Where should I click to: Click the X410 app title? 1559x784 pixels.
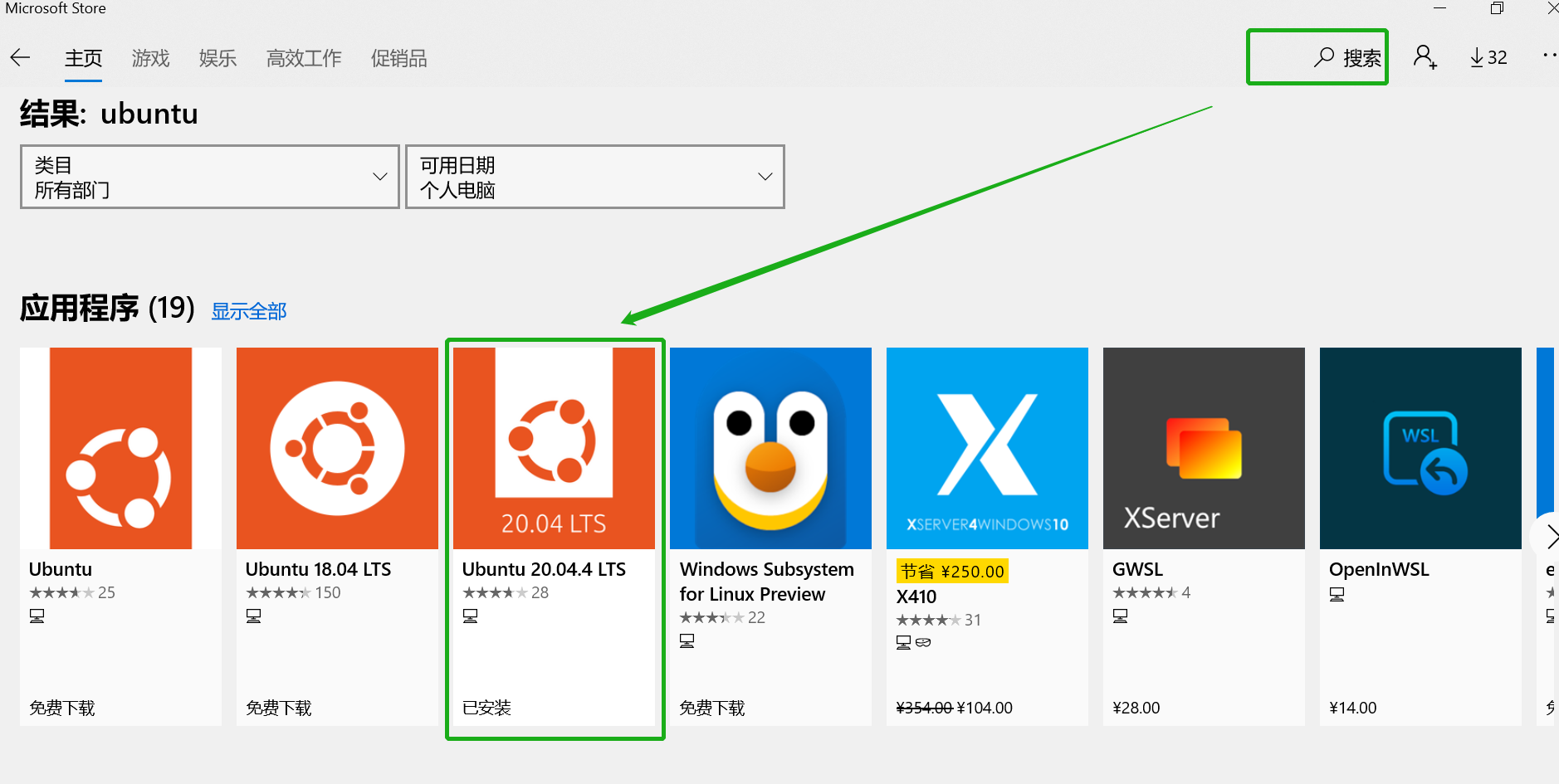[916, 597]
